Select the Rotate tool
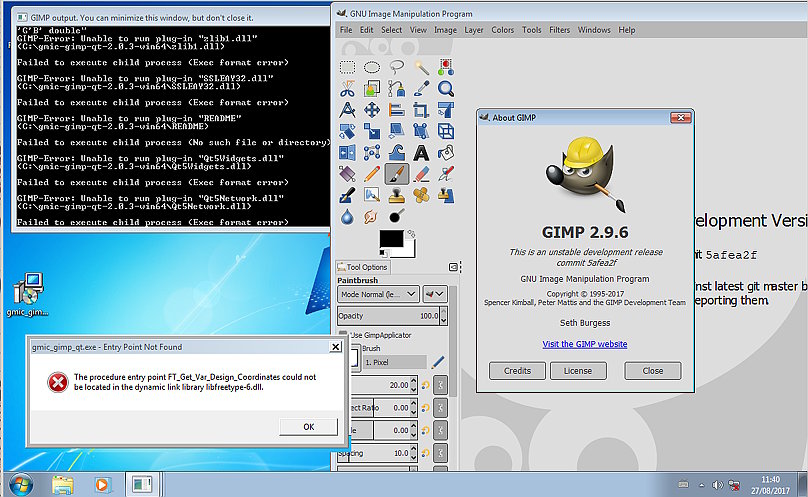808x497 pixels. pos(347,131)
